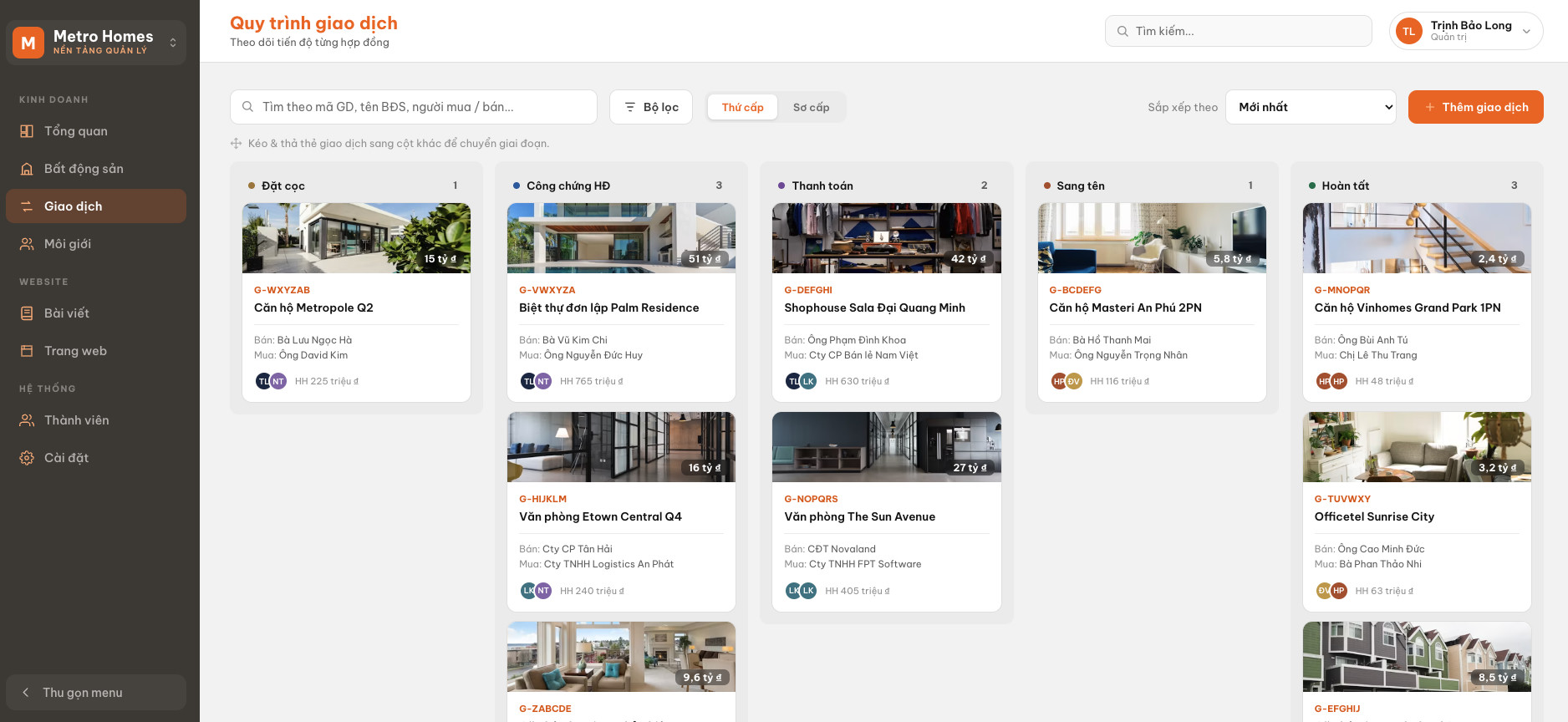1568x722 pixels.
Task: Go to Môi giới in the sidebar
Action: pos(96,244)
